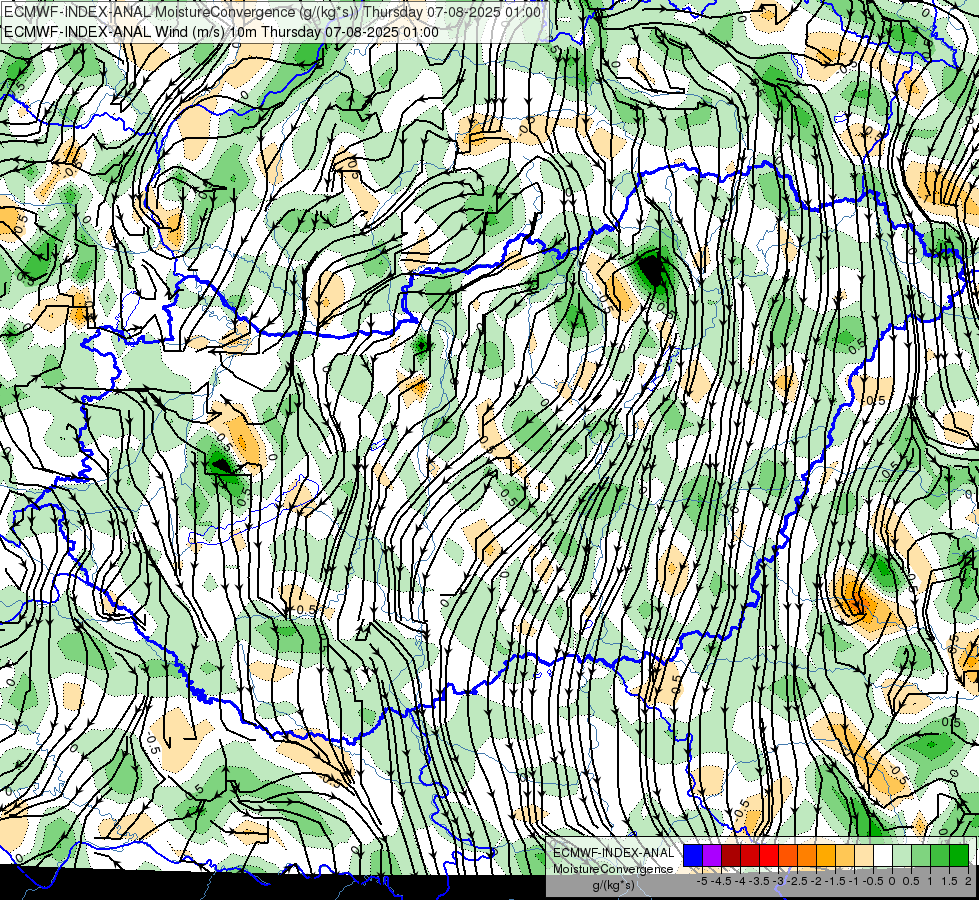The height and width of the screenshot is (900, 979).
Task: Click the -2 legend scale value
Action: point(817,881)
